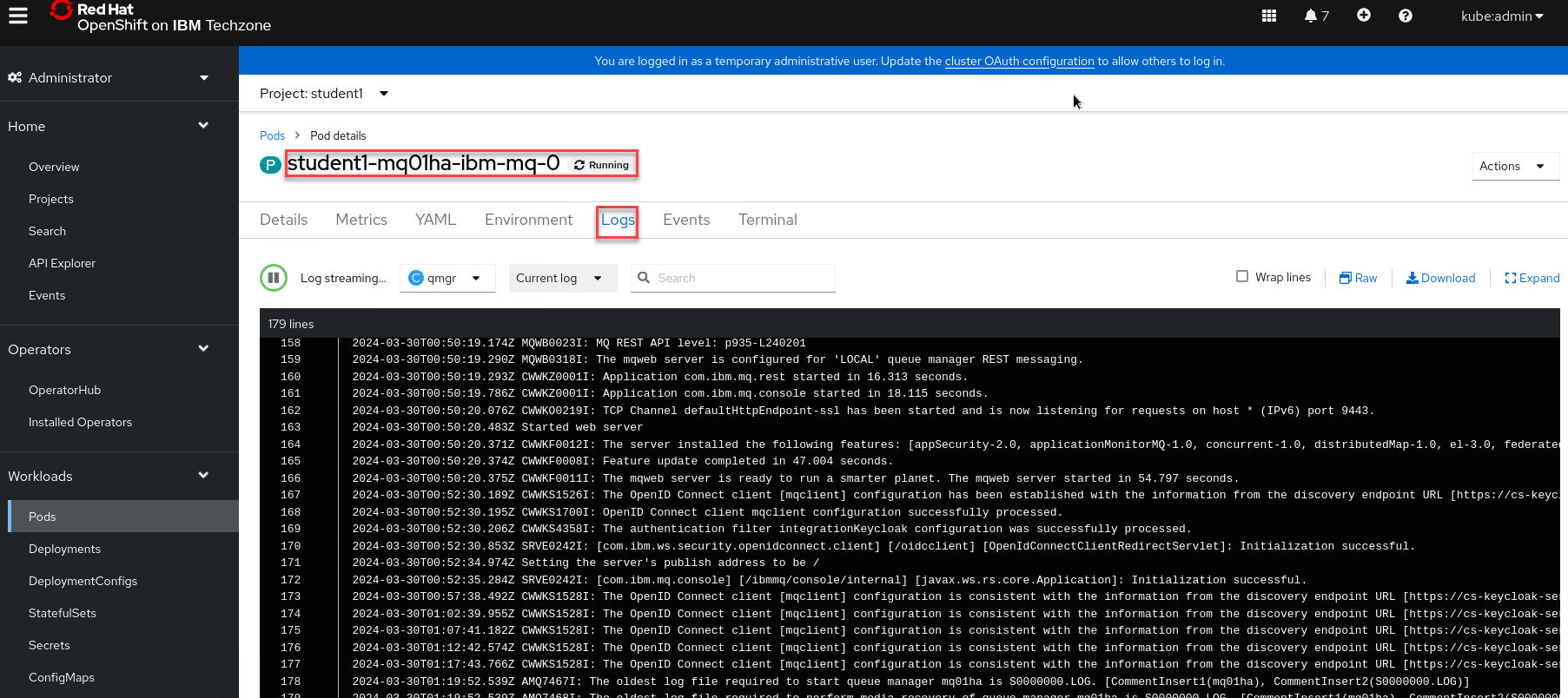Image resolution: width=1568 pixels, height=698 pixels.
Task: Click the plus import icon
Action: click(x=1363, y=16)
